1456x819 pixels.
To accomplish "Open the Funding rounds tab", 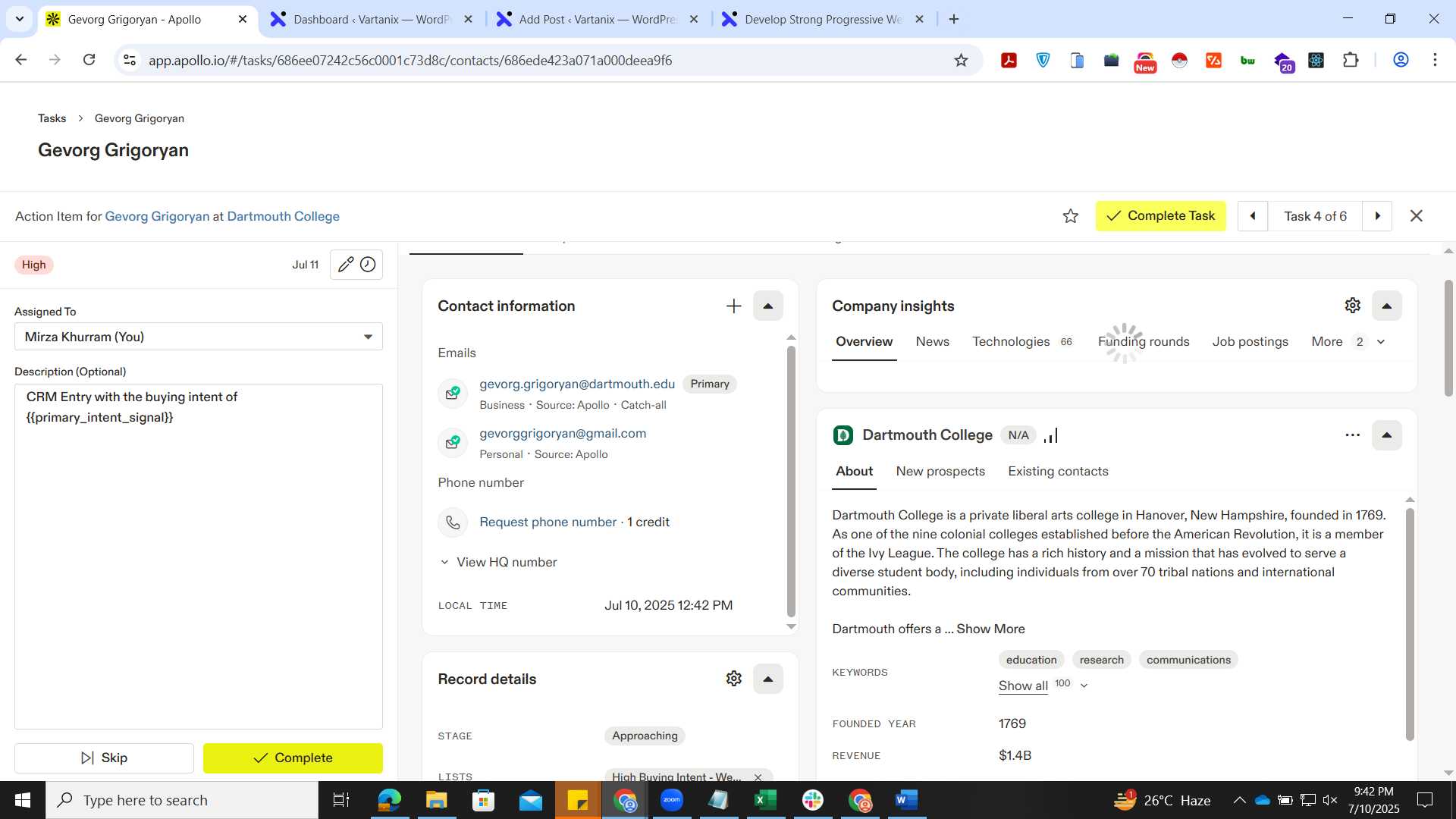I will tap(1144, 342).
